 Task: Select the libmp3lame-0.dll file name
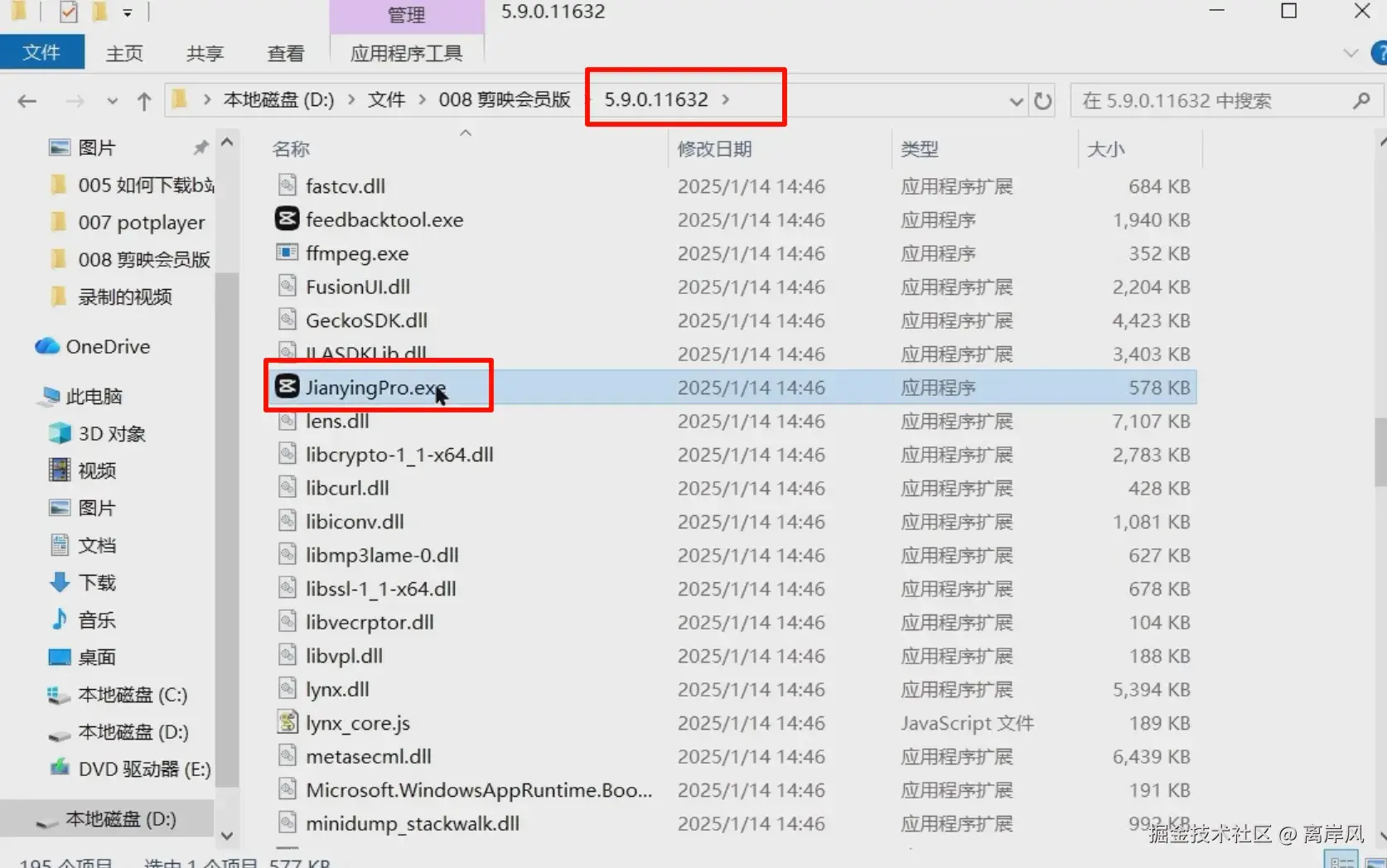[x=382, y=555]
